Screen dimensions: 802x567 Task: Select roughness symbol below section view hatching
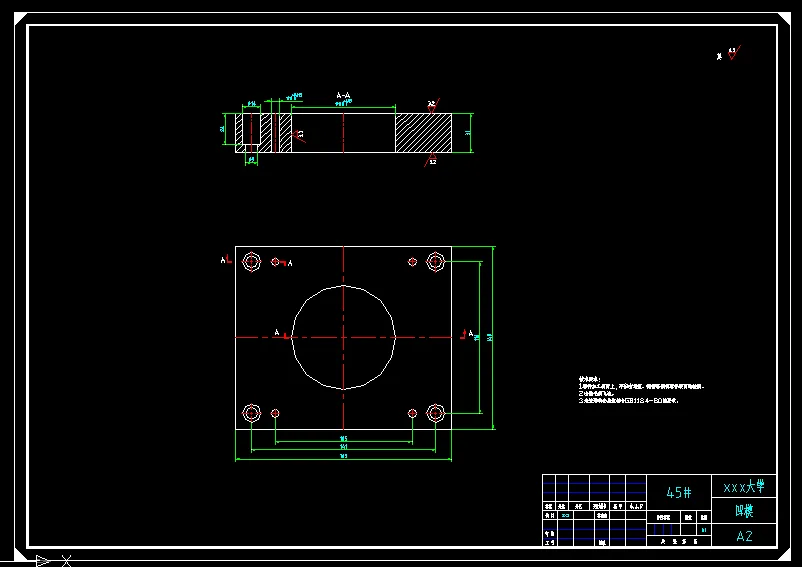[x=431, y=160]
